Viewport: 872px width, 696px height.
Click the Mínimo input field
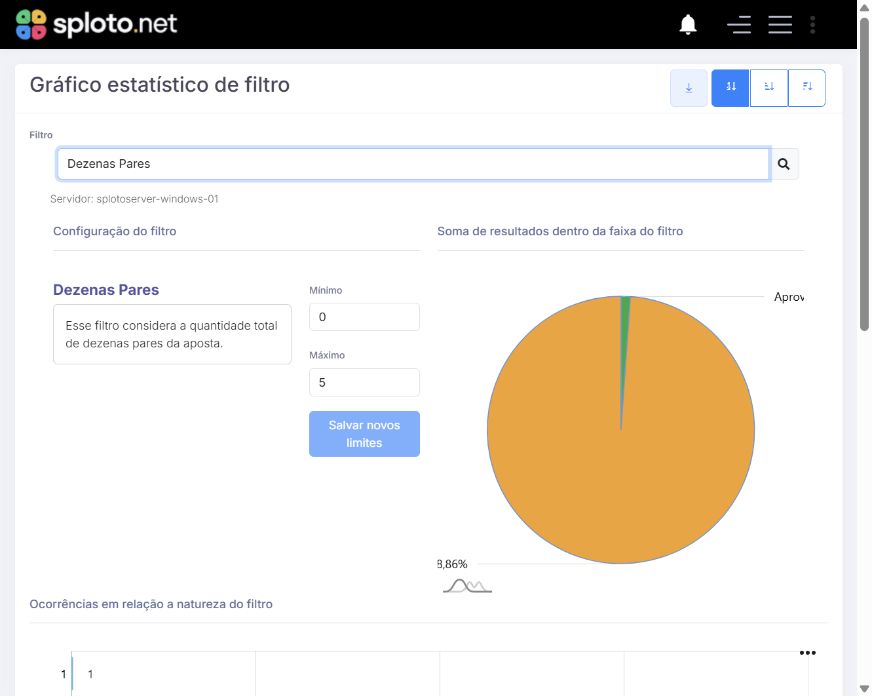point(364,317)
